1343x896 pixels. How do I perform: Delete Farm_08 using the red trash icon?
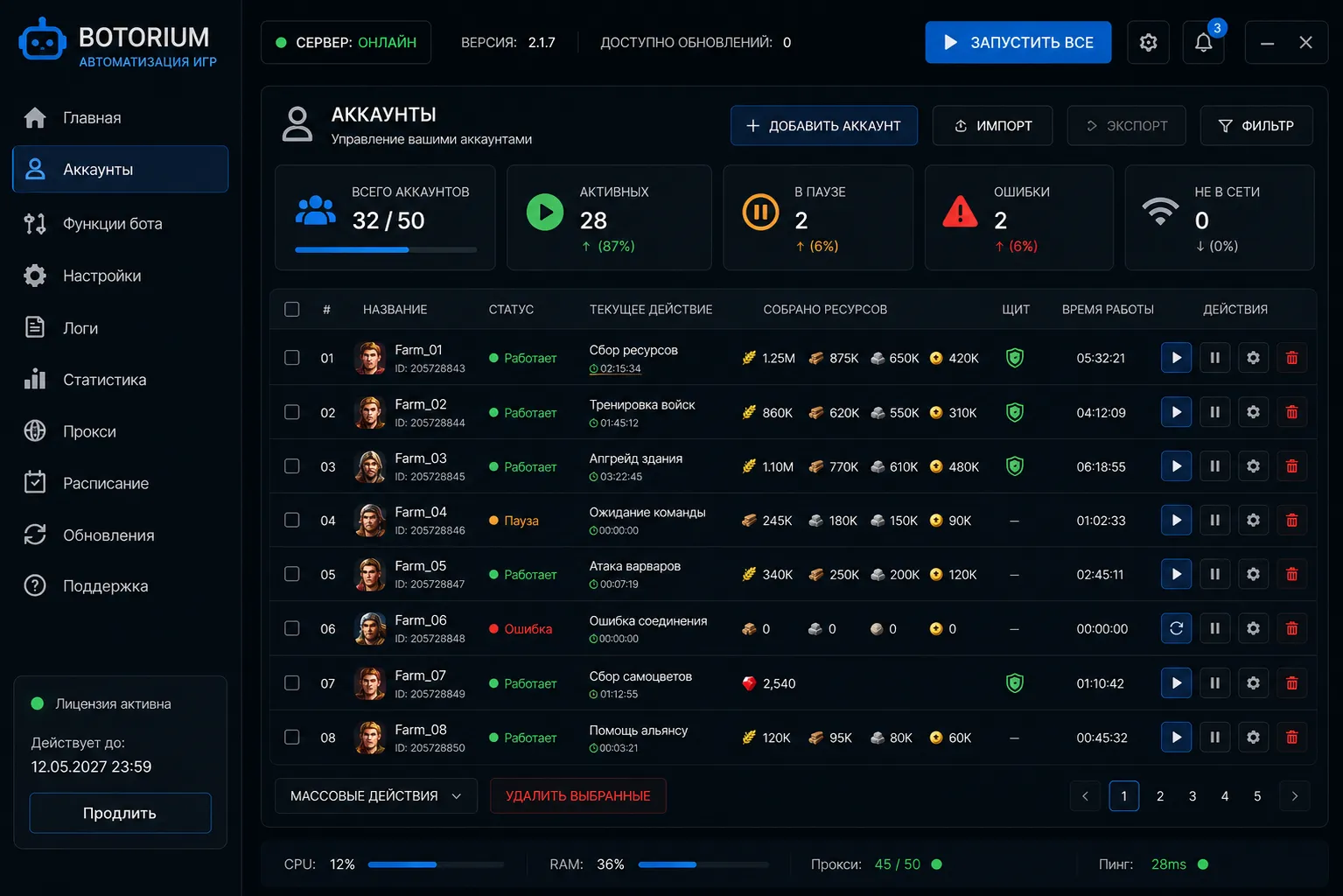[x=1291, y=738]
